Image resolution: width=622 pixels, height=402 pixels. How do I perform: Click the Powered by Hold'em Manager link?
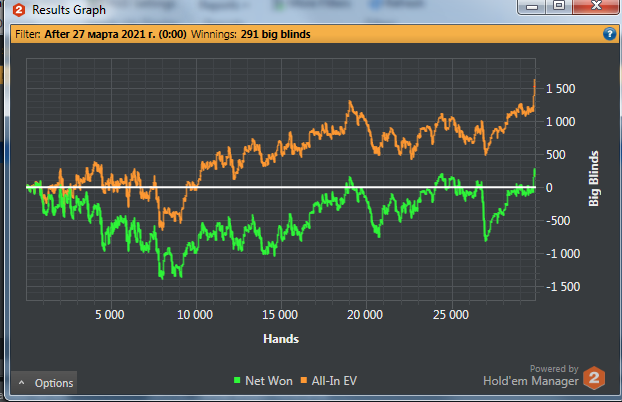[531, 375]
